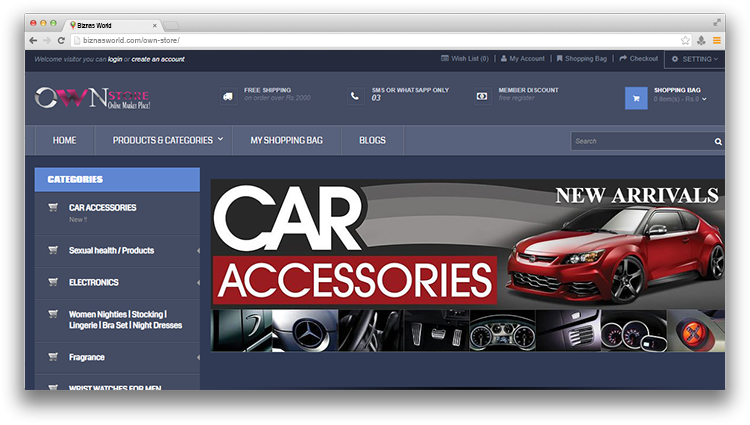Image resolution: width=750 pixels, height=425 pixels.
Task: Open the Setting dropdown
Action: 694,59
